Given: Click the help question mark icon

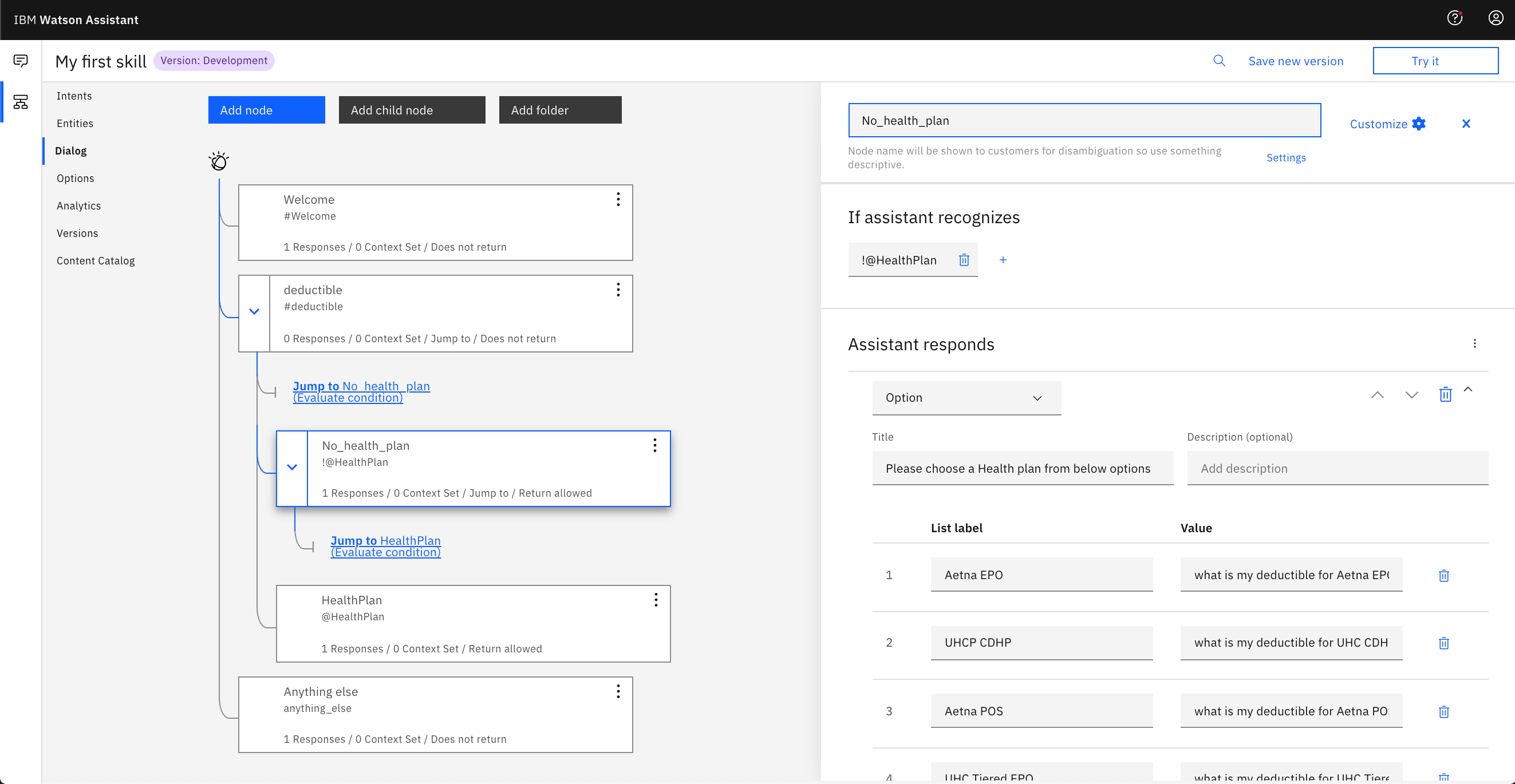Looking at the screenshot, I should pos(1454,18).
